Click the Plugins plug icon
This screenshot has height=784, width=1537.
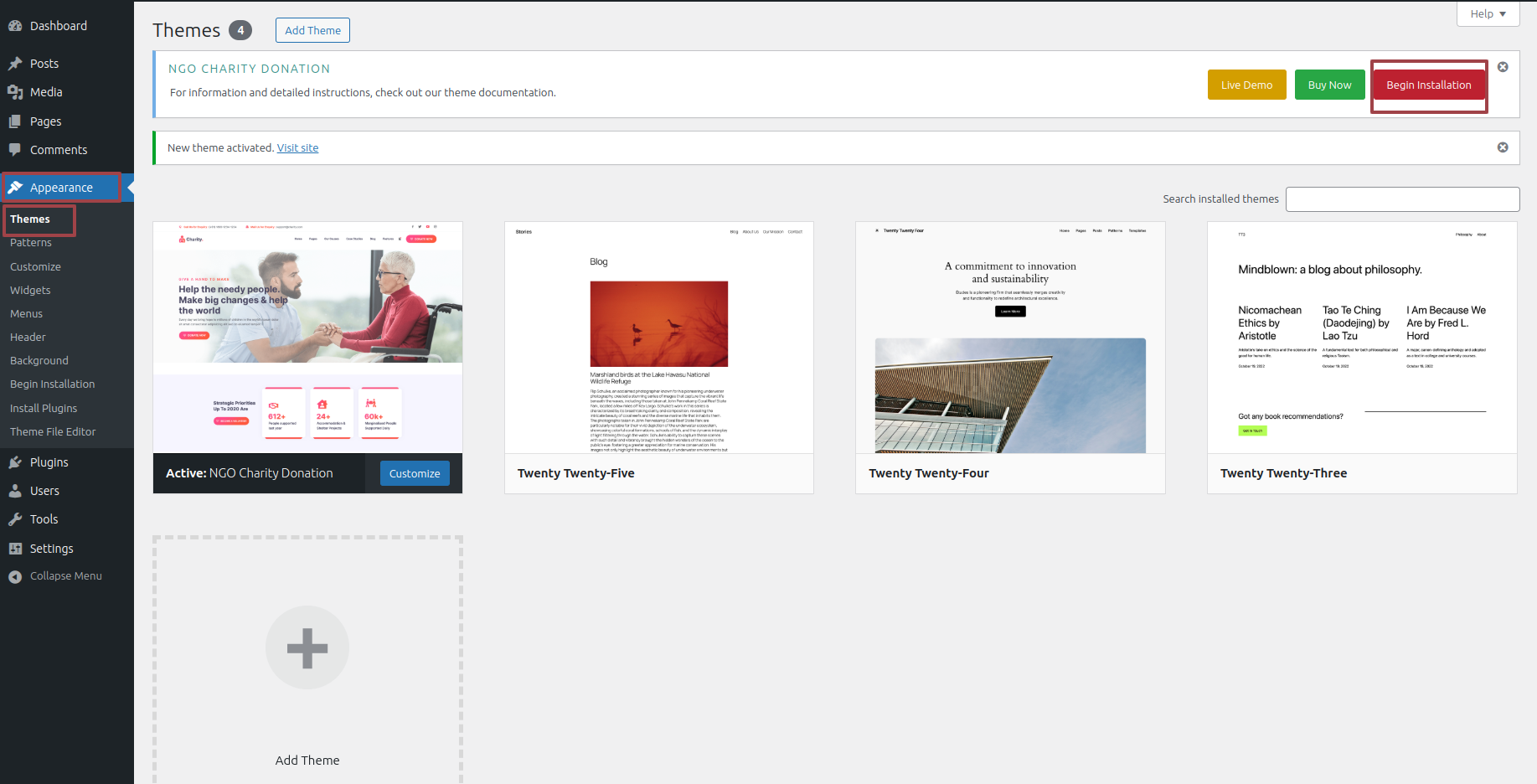pos(15,462)
